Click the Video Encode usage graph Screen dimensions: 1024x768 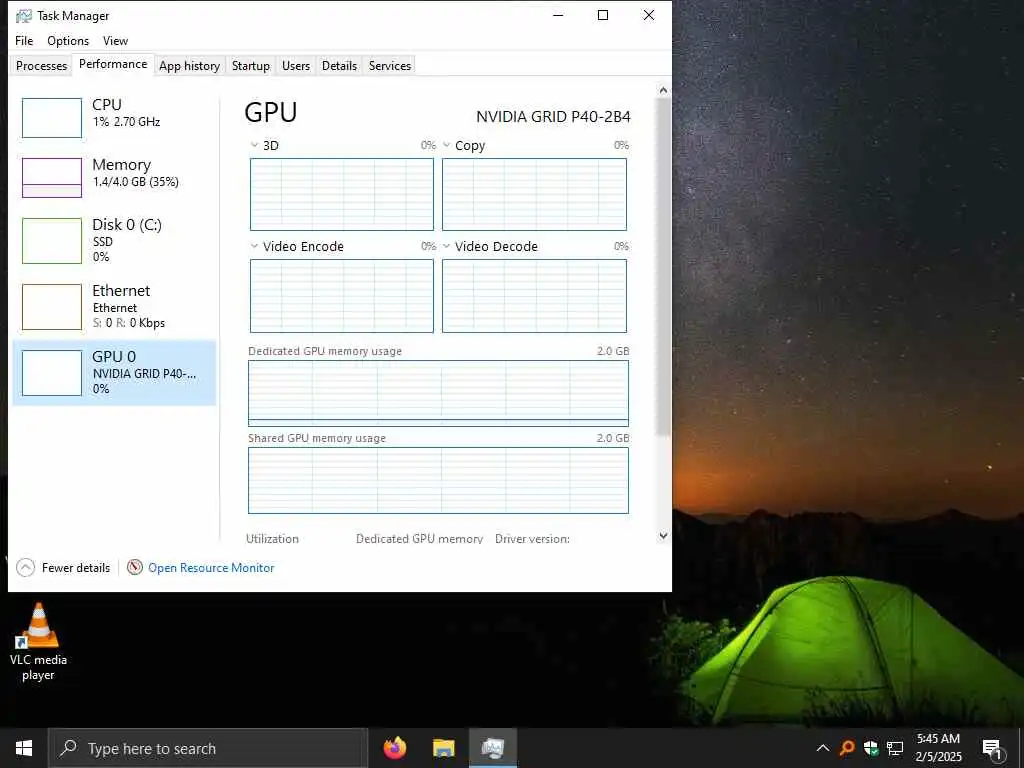click(x=342, y=296)
